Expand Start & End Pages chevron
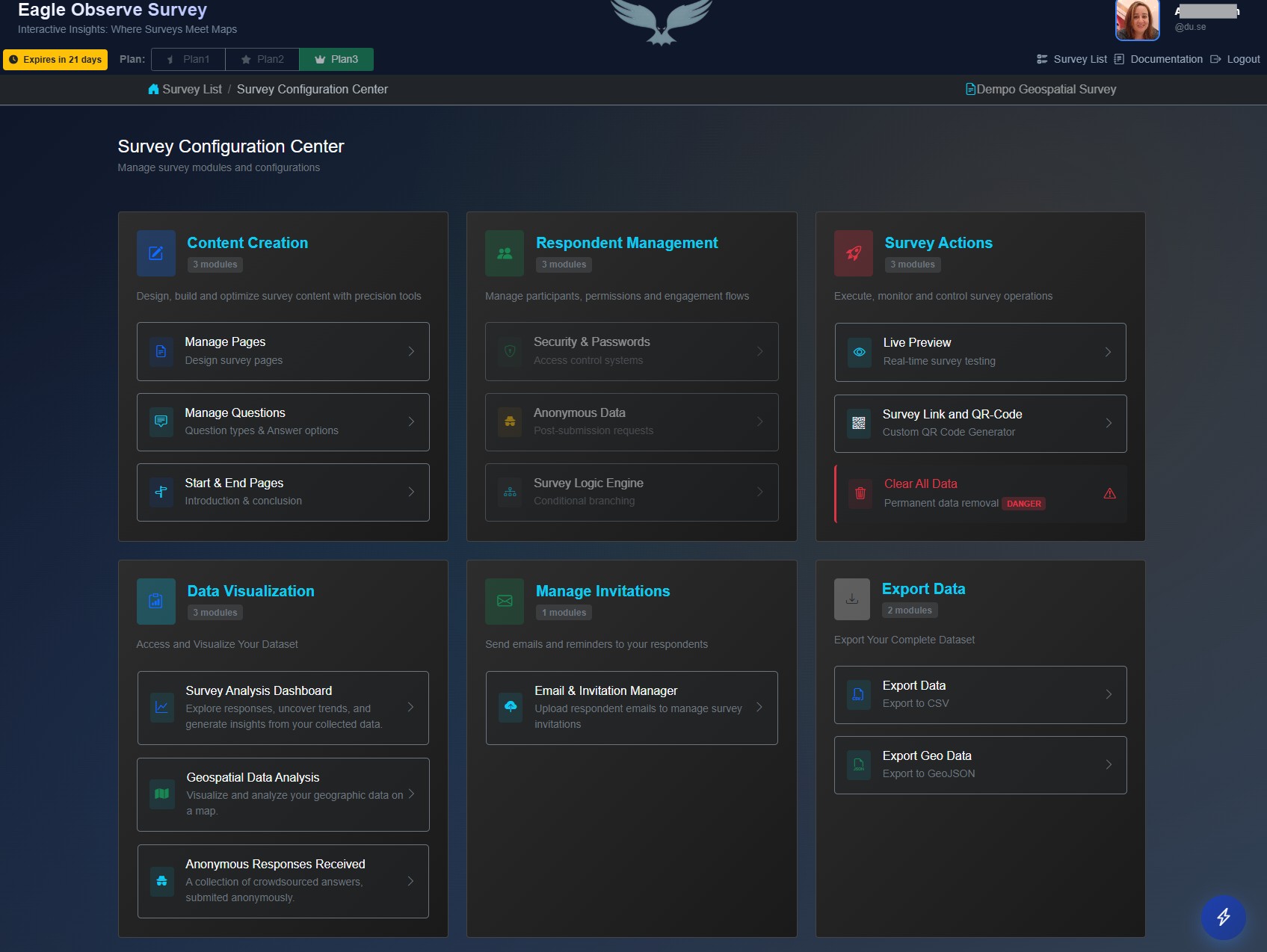The width and height of the screenshot is (1267, 952). point(411,492)
